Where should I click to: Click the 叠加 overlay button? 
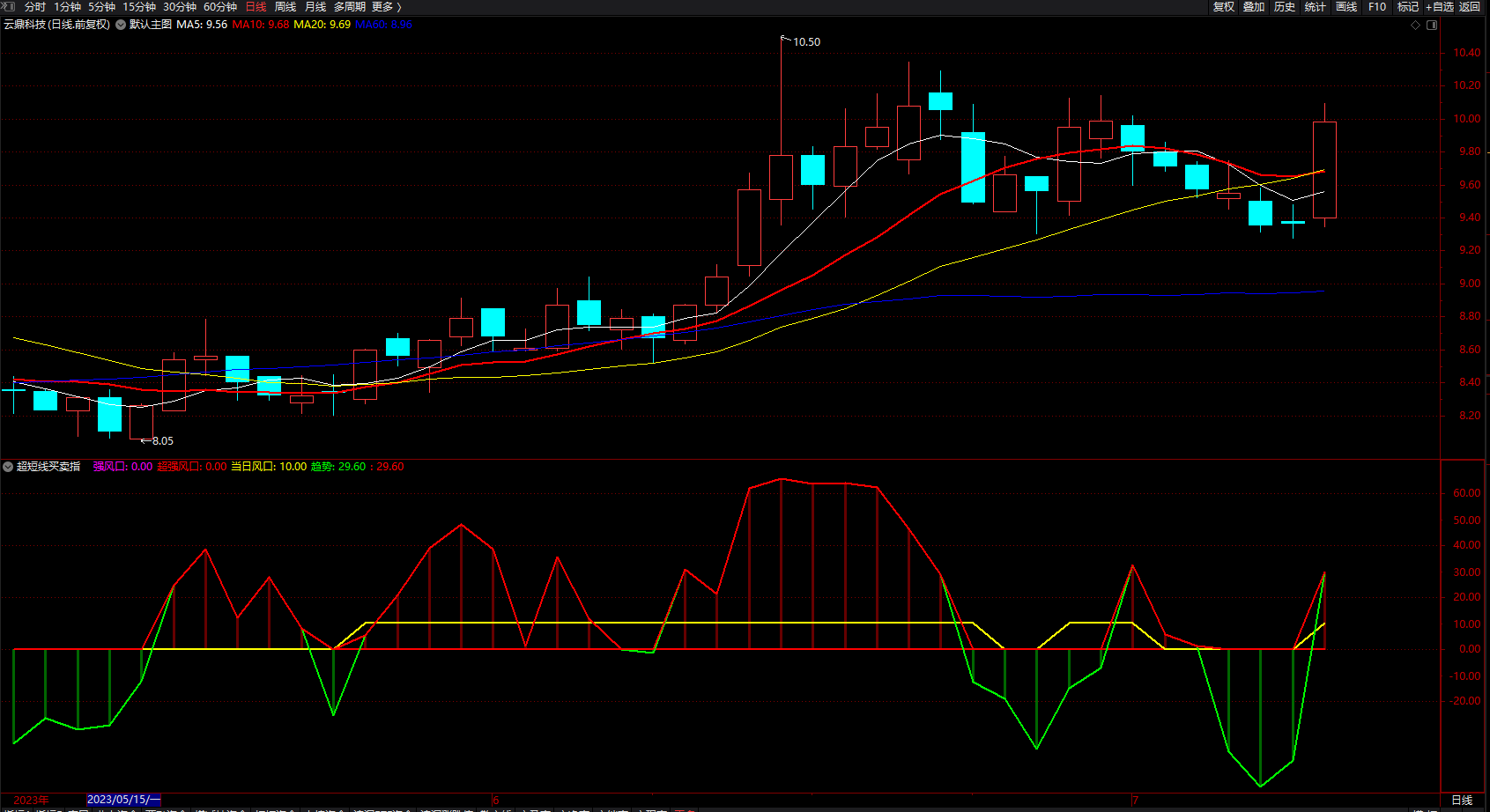click(x=1254, y=7)
